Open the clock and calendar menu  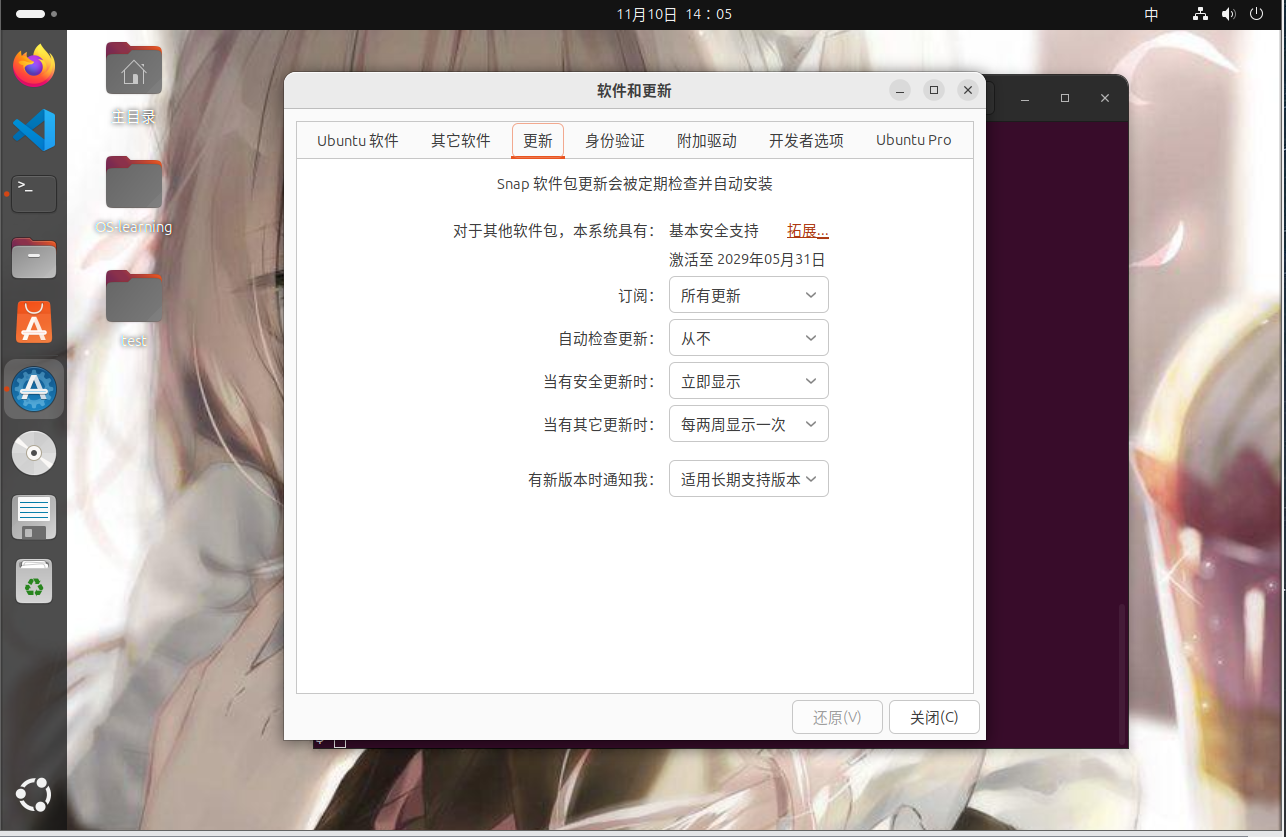coord(675,14)
